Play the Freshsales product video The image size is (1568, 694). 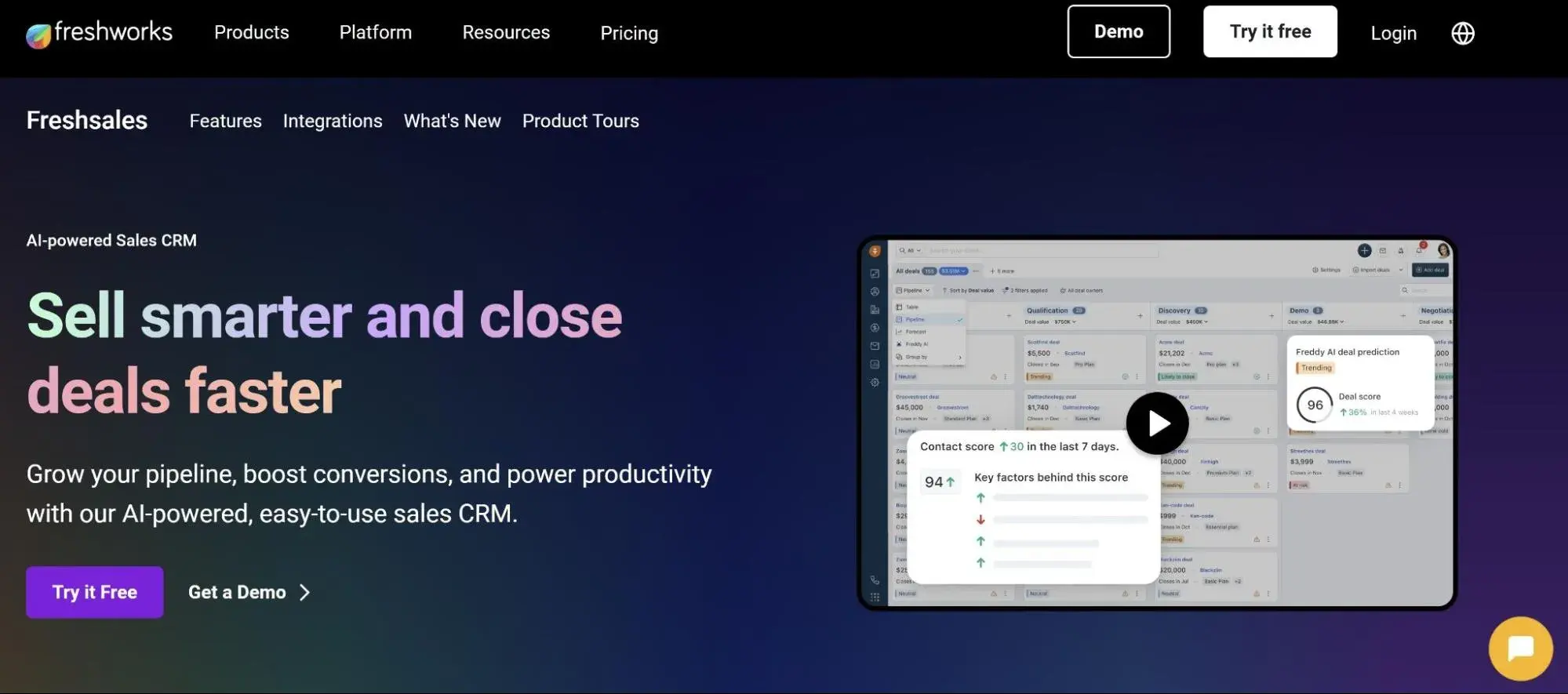(1157, 423)
